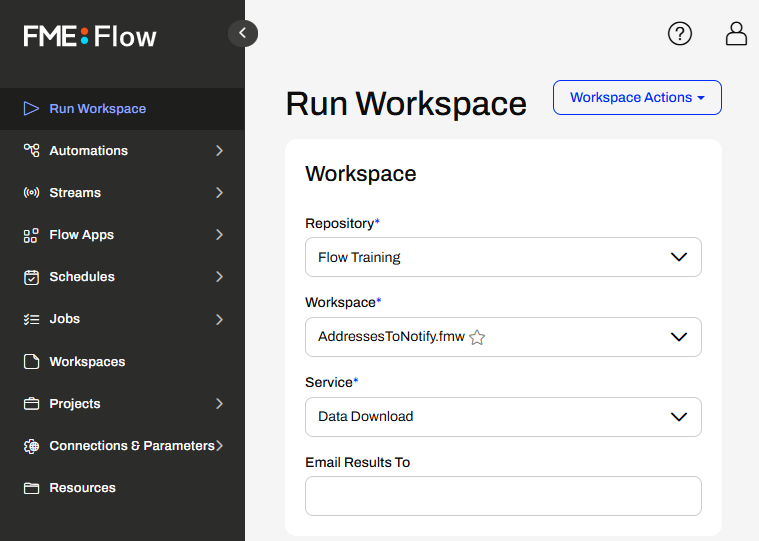This screenshot has height=541, width=759.
Task: Expand the Connections & Parameters chevron
Action: click(x=219, y=446)
